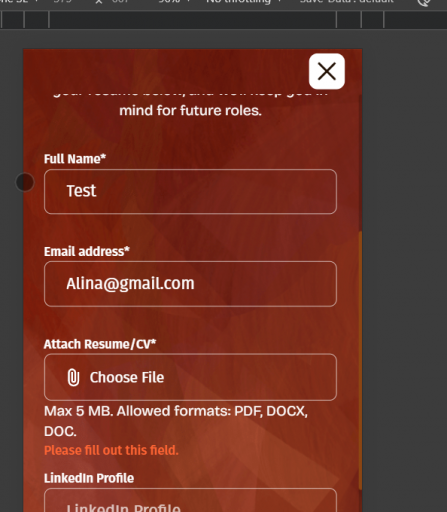Viewport: 447px width, 512px height.
Task: Focus the viewport width field showing 375
Action: 63,1
